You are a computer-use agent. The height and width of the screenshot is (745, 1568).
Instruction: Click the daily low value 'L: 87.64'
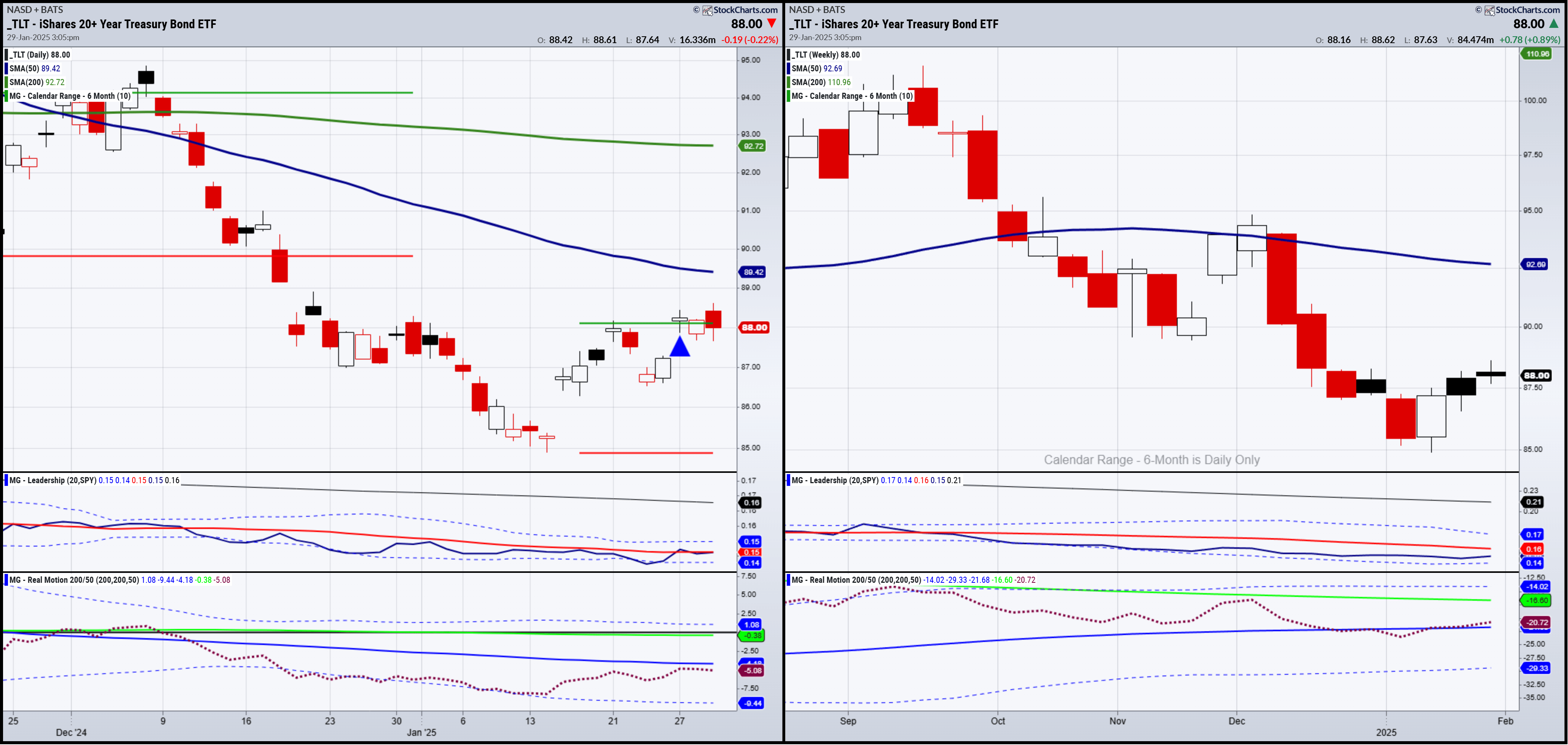tap(642, 40)
